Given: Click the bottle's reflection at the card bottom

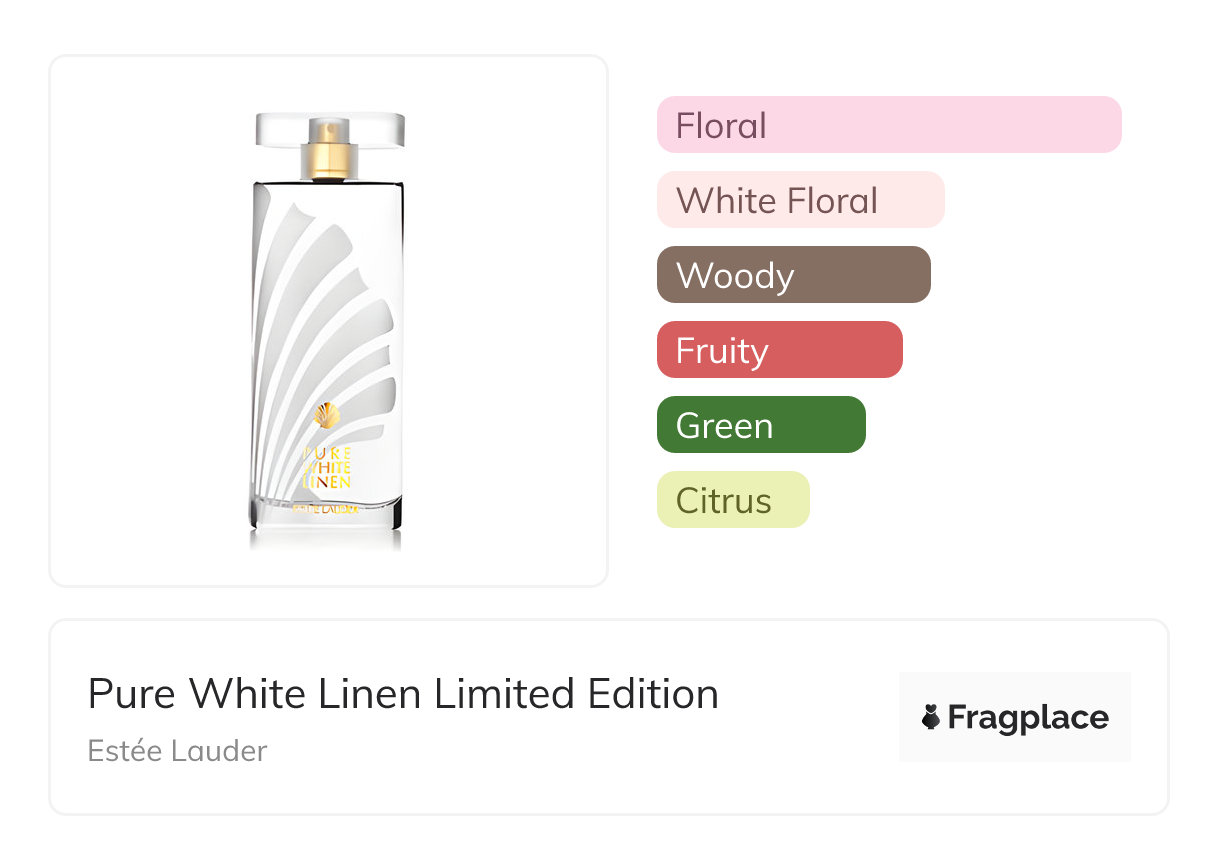Looking at the screenshot, I should (x=325, y=541).
